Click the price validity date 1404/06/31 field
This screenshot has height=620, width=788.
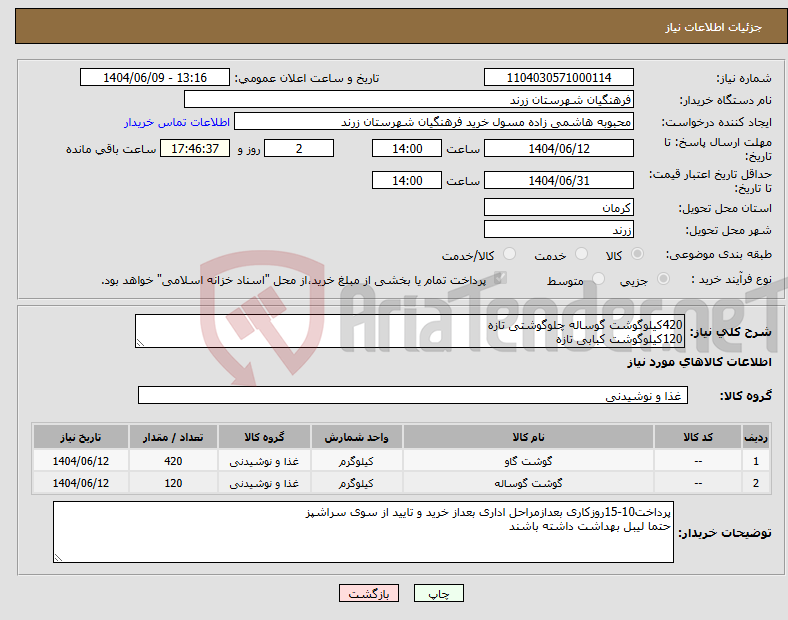click(x=558, y=180)
